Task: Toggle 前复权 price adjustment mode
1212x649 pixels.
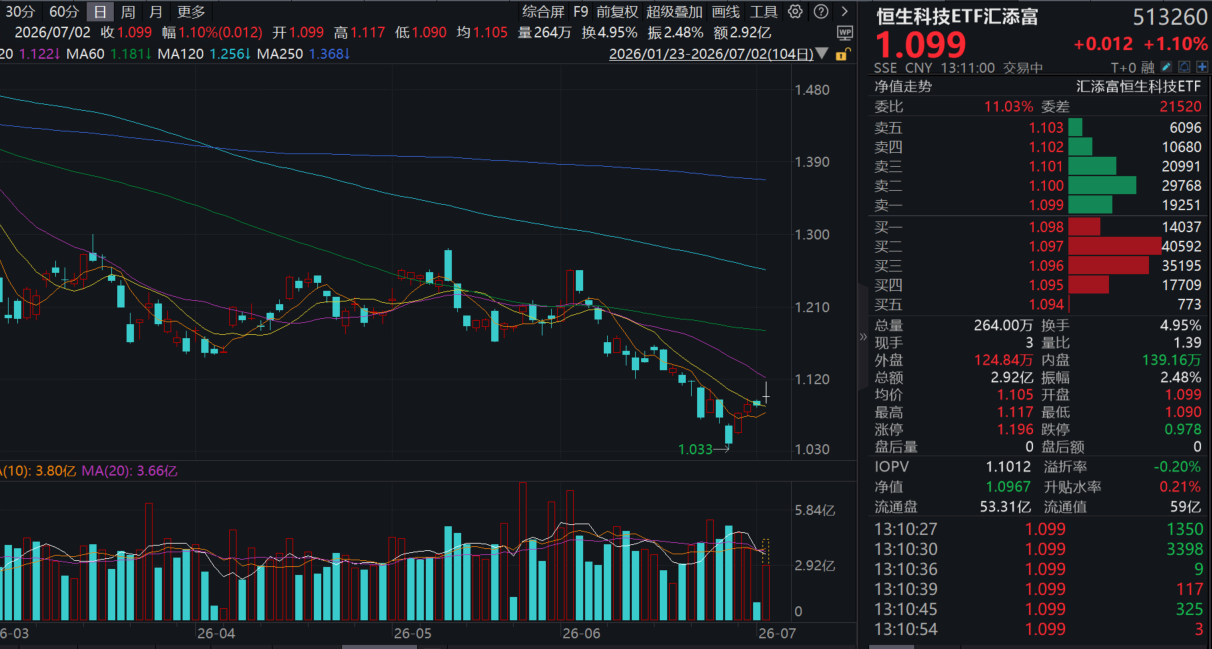Action: 617,12
